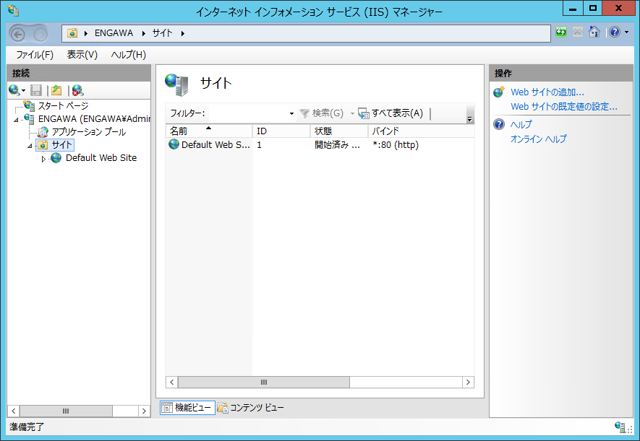640x441 pixels.
Task: Click the 開始済み status cell
Action: pos(337,145)
